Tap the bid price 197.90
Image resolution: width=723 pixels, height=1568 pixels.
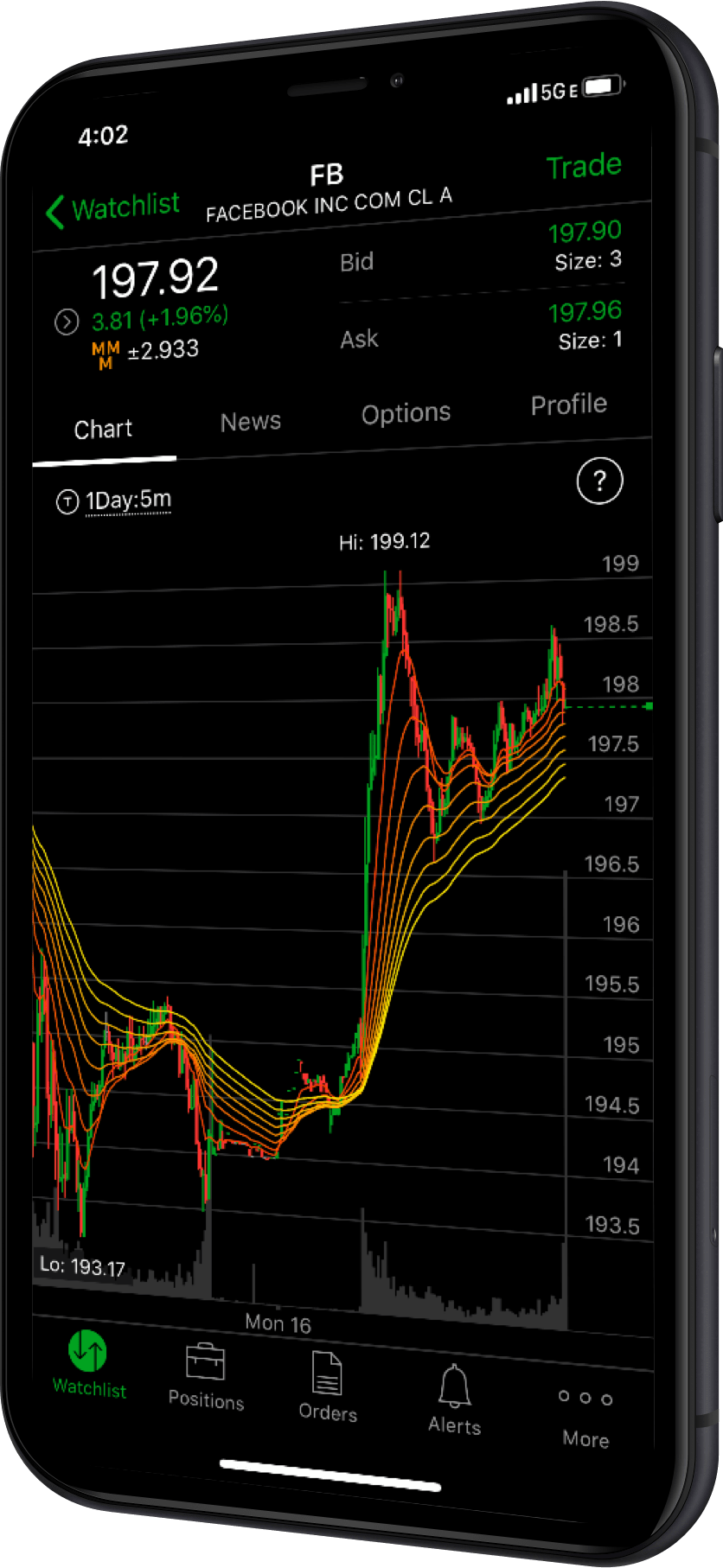585,233
